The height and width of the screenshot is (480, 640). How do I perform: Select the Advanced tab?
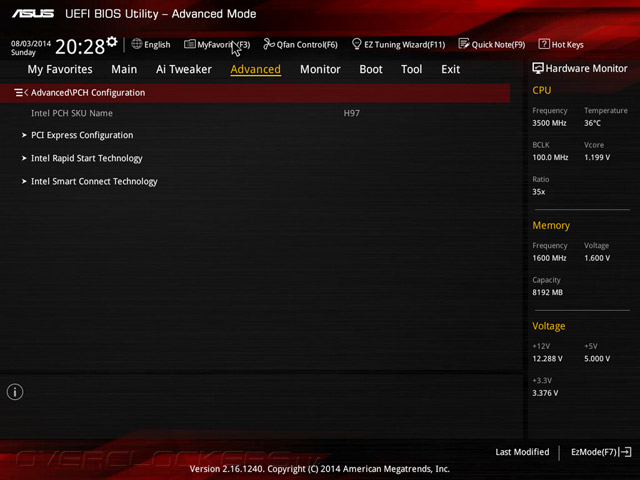point(256,69)
